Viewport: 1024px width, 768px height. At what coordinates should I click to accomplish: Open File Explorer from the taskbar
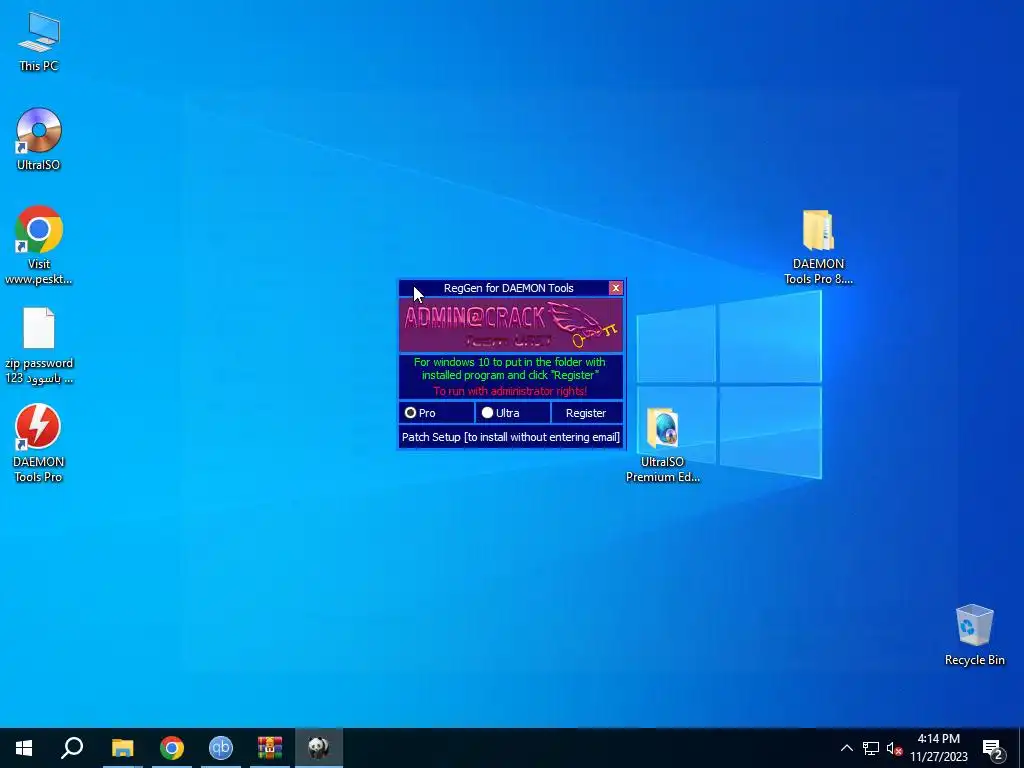tap(122, 748)
